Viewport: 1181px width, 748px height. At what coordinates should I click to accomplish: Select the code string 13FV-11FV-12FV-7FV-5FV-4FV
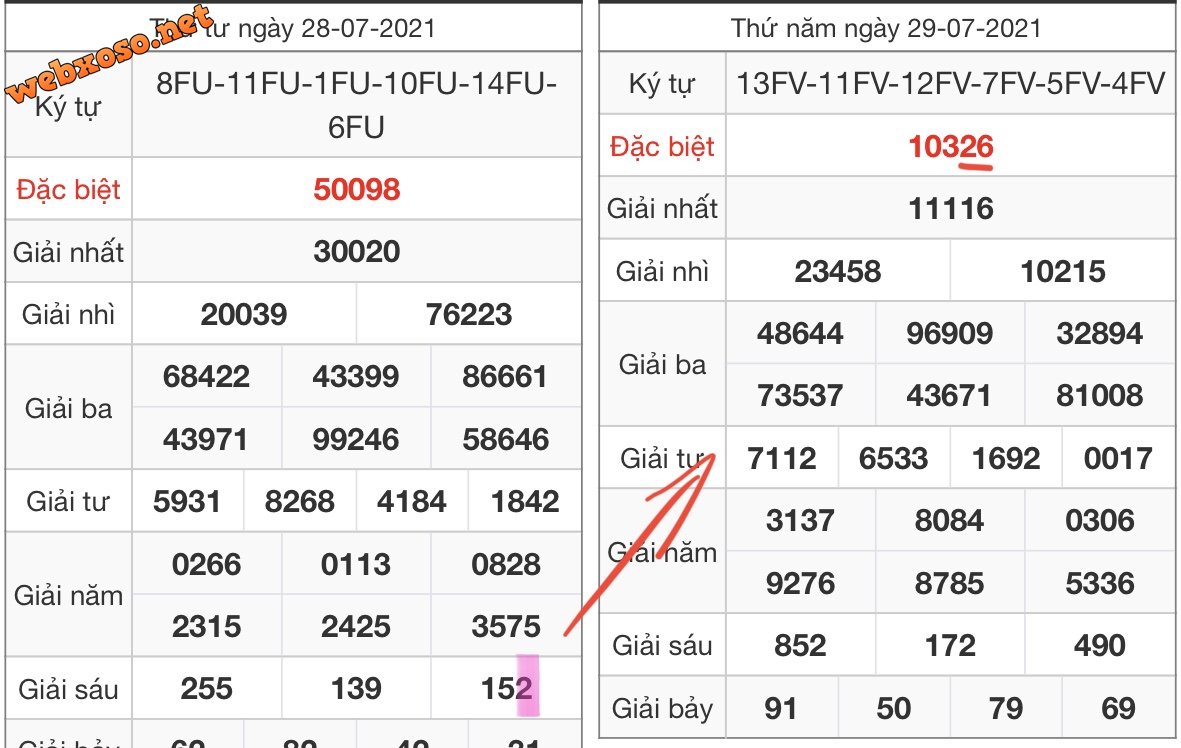pos(950,83)
